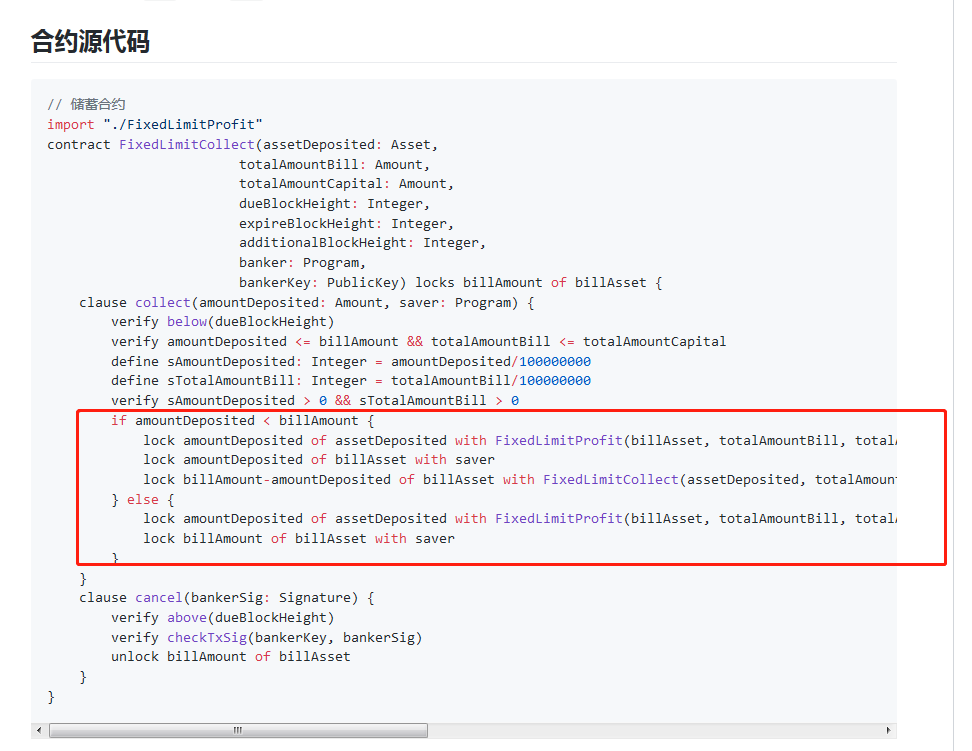Click the verify sAmountDeposited > 0 line

[x=315, y=400]
